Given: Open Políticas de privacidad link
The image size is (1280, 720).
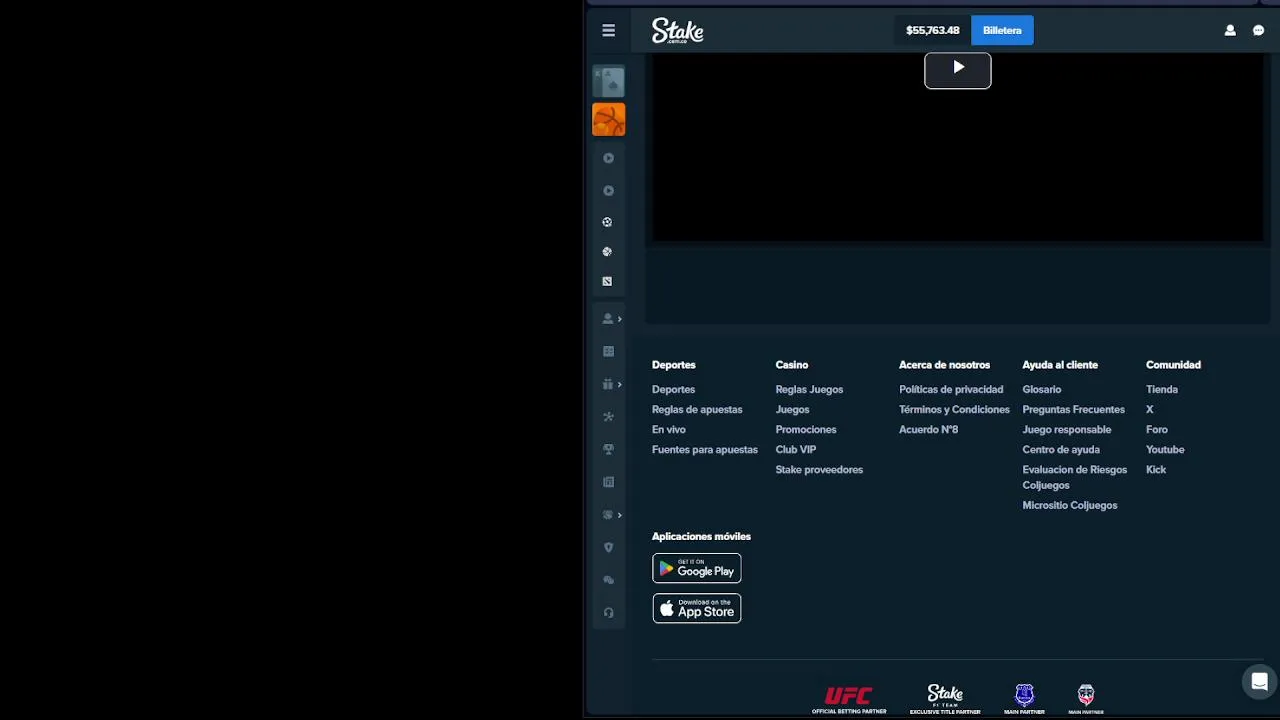Looking at the screenshot, I should (x=951, y=389).
